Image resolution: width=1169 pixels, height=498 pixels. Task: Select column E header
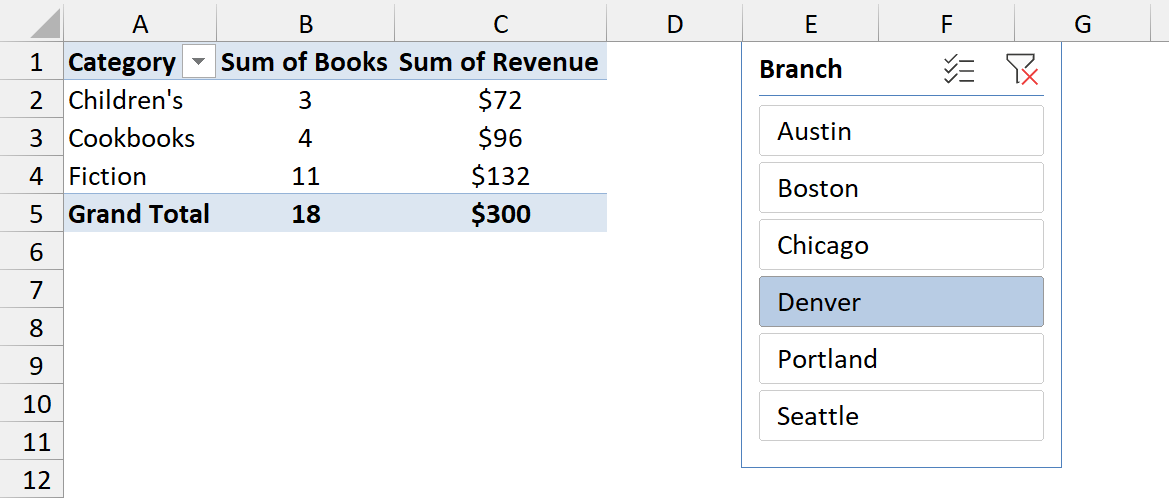point(810,25)
